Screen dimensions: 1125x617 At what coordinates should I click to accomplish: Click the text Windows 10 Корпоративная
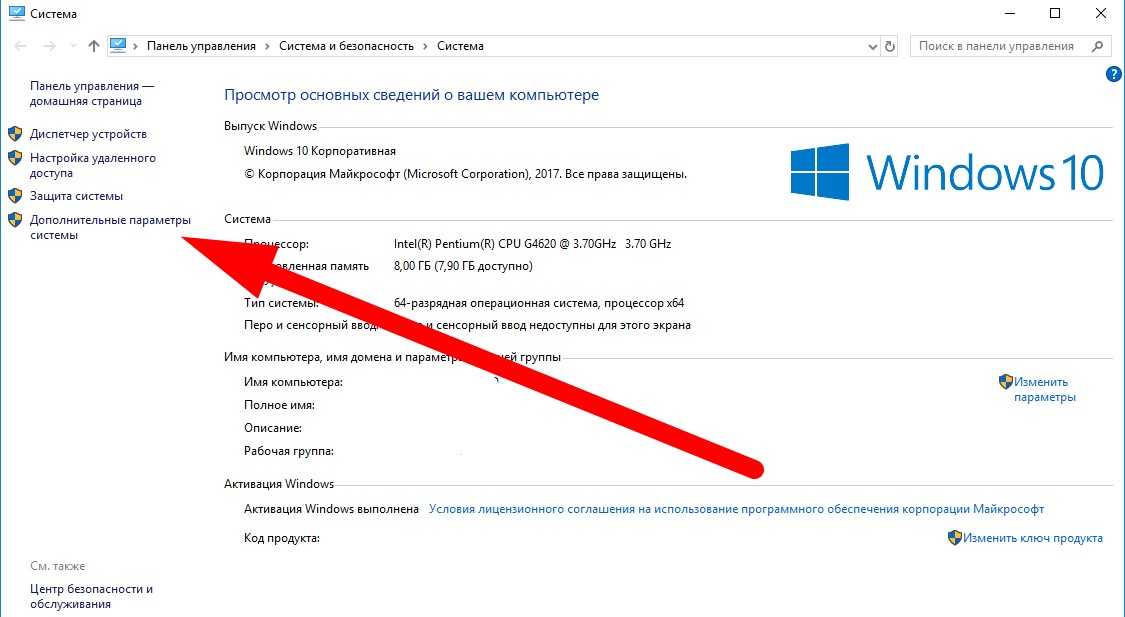[320, 151]
